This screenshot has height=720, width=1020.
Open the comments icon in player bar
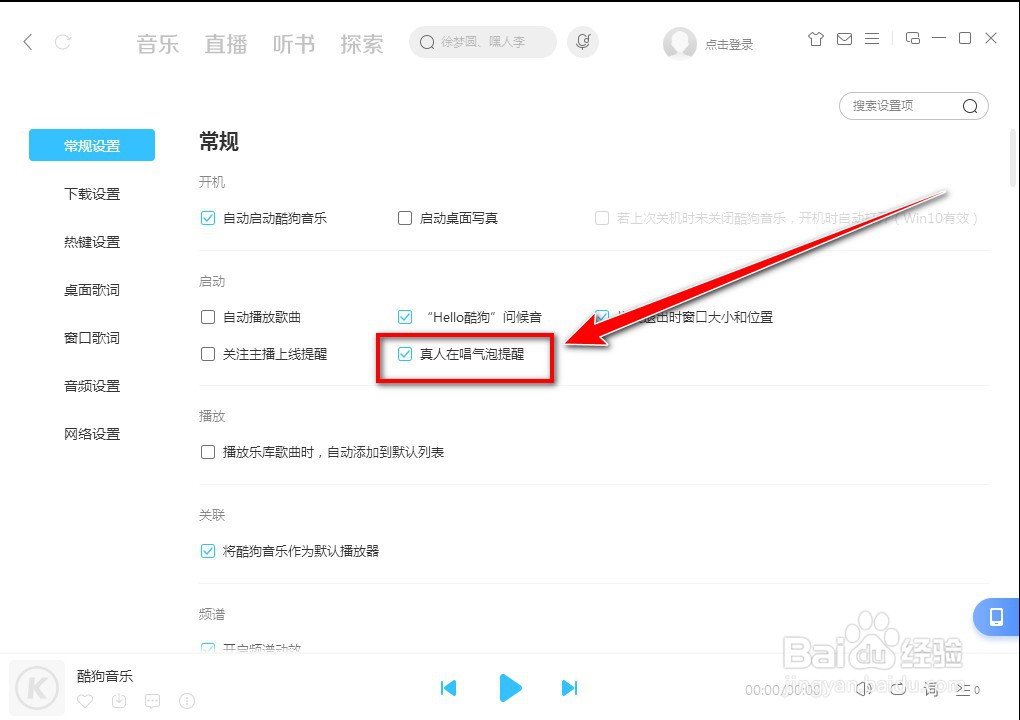tap(152, 701)
